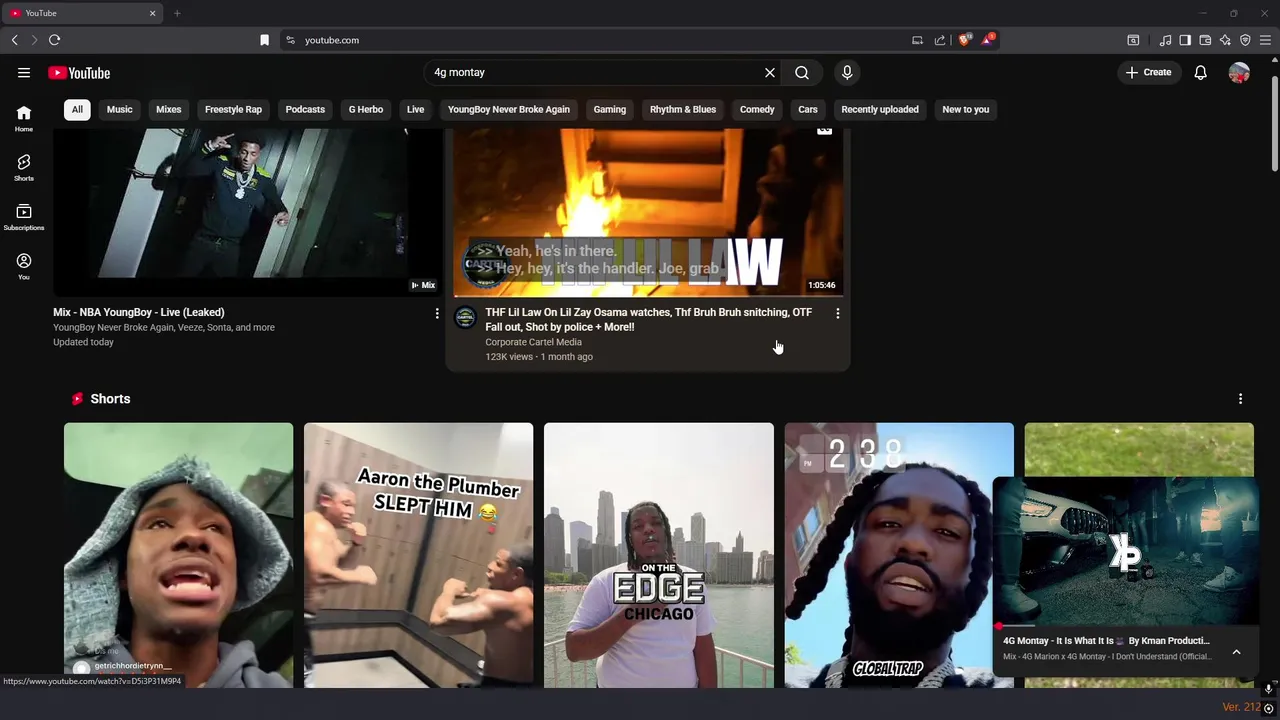1280x720 pixels.
Task: Open more options for THF Lil Law video
Action: pos(838,314)
